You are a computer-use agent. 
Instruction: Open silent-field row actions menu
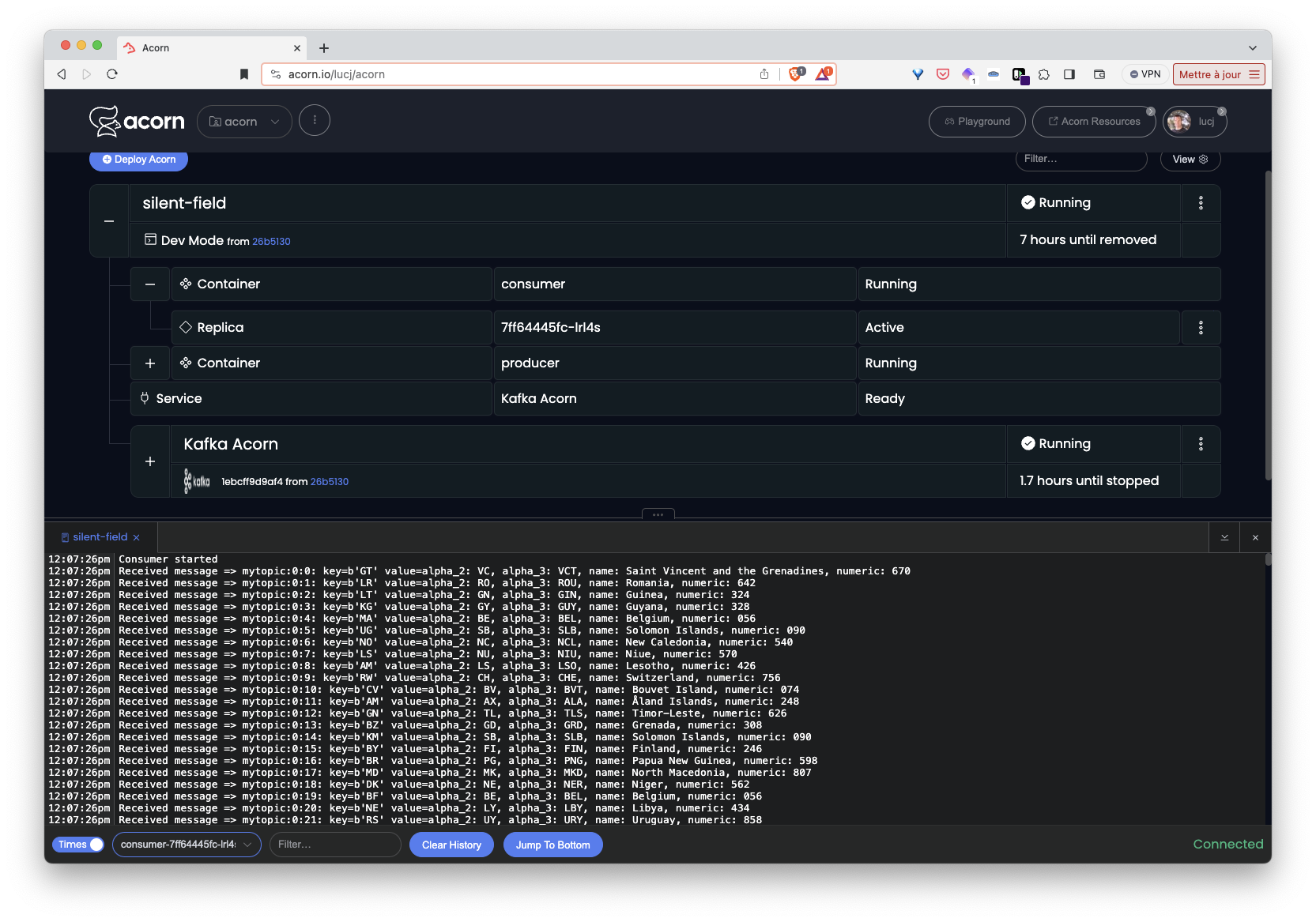click(x=1201, y=203)
